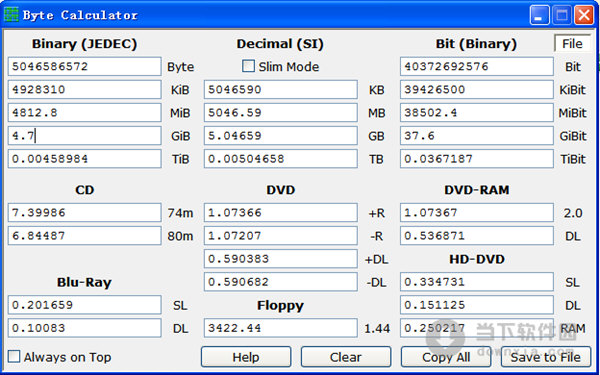
Task: Click the GiB unit label
Action: point(180,136)
